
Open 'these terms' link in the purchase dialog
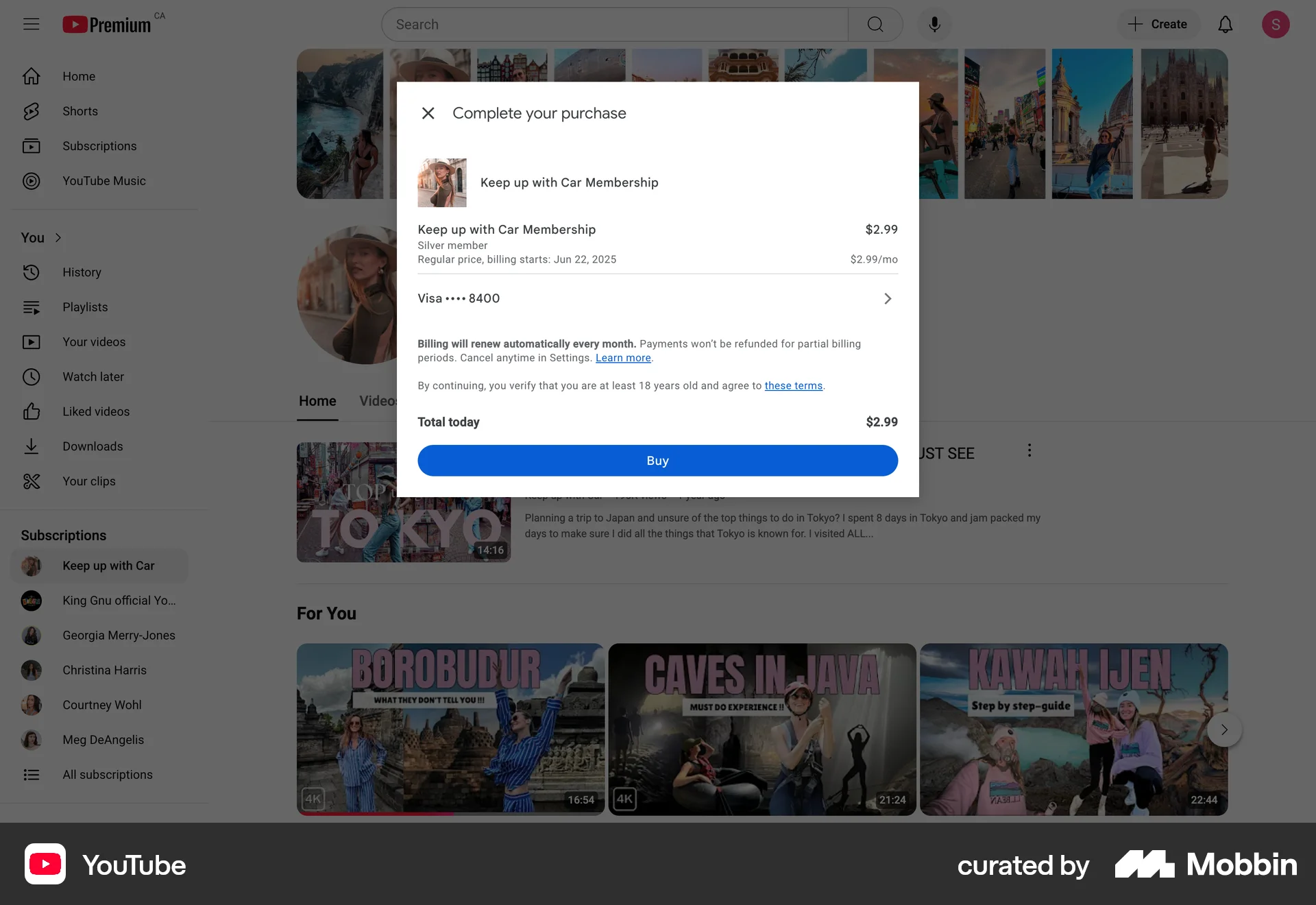coord(793,385)
